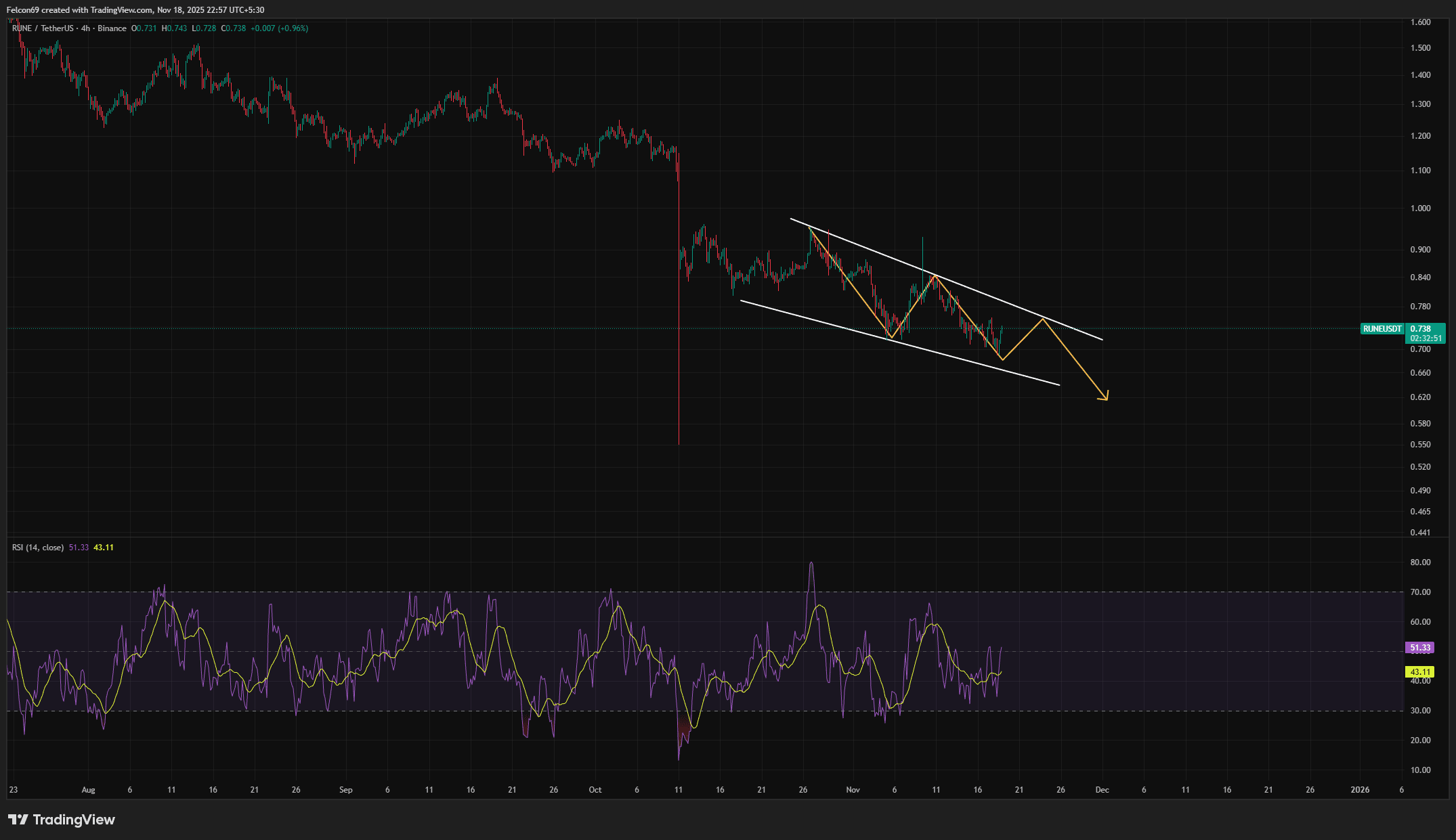
Task: Click the Binance exchange label in legend
Action: pos(112,28)
